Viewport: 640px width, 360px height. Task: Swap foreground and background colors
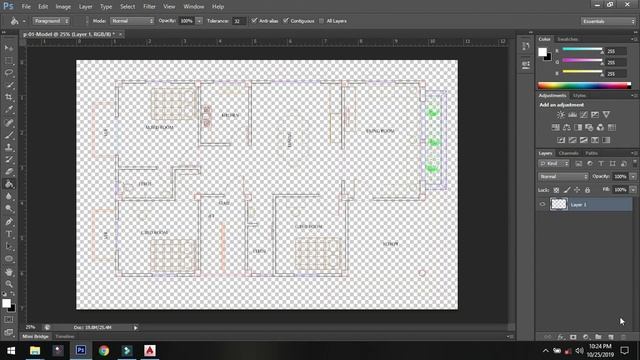click(x=13, y=294)
